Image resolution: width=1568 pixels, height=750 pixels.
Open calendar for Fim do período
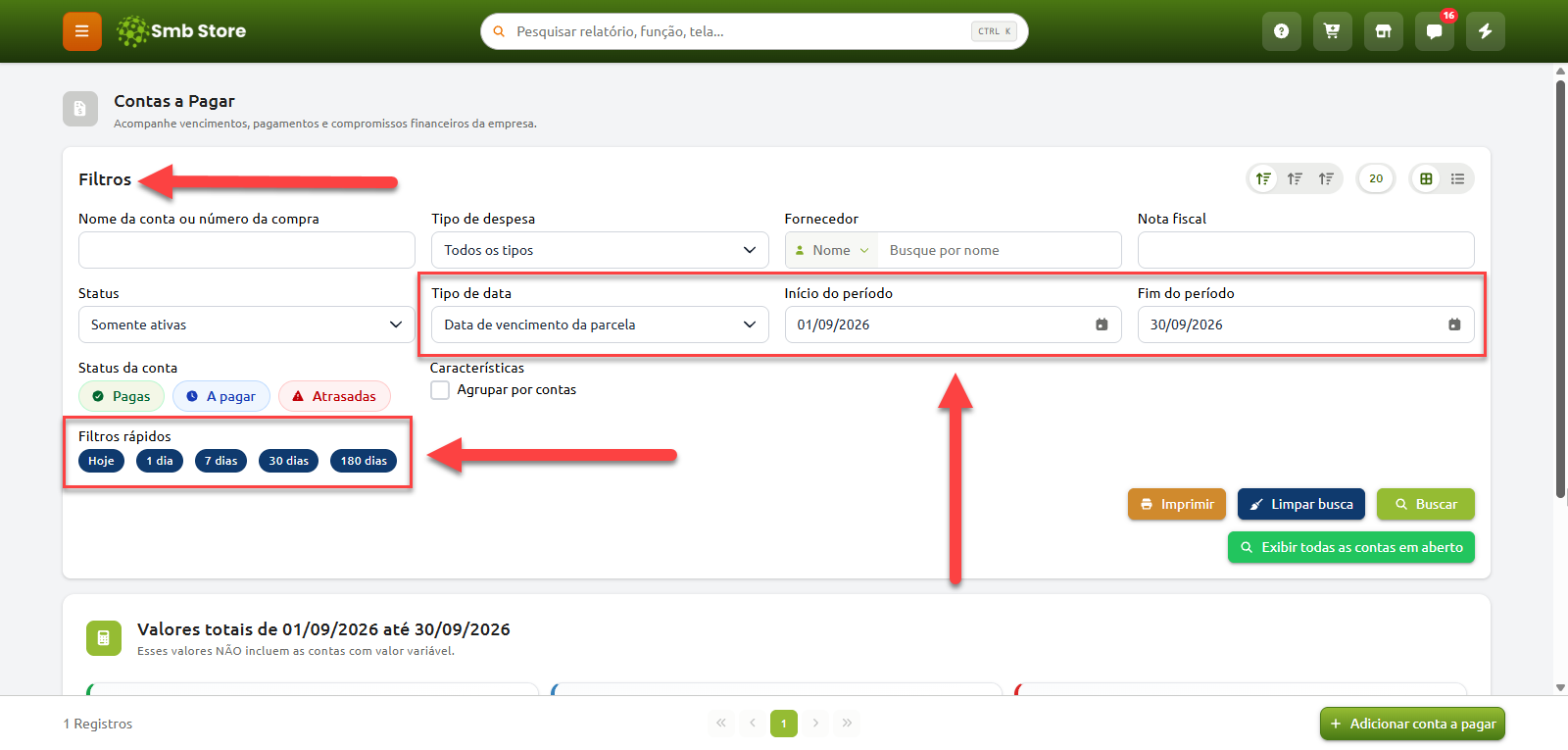1454,325
